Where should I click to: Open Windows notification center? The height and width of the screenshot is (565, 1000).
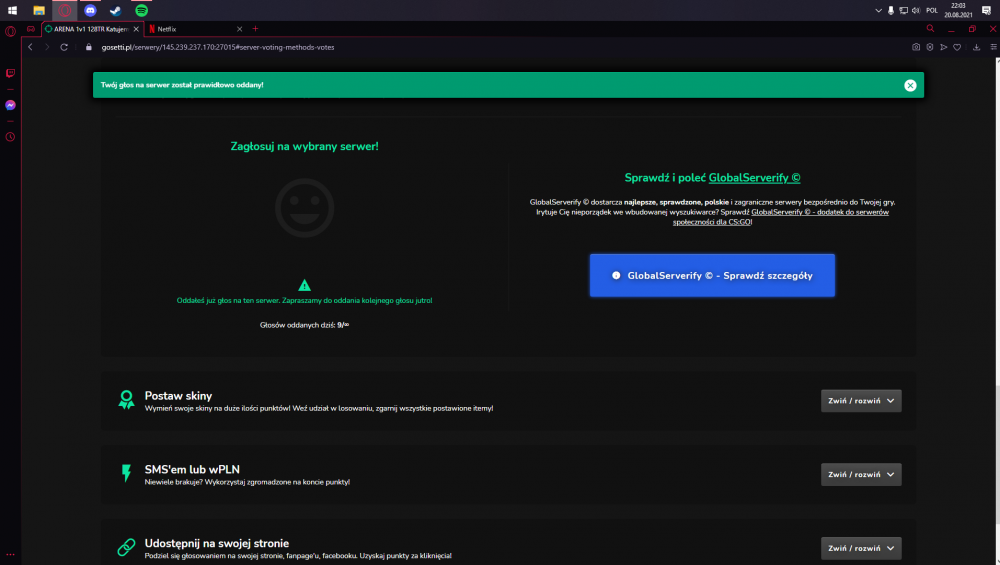[987, 10]
